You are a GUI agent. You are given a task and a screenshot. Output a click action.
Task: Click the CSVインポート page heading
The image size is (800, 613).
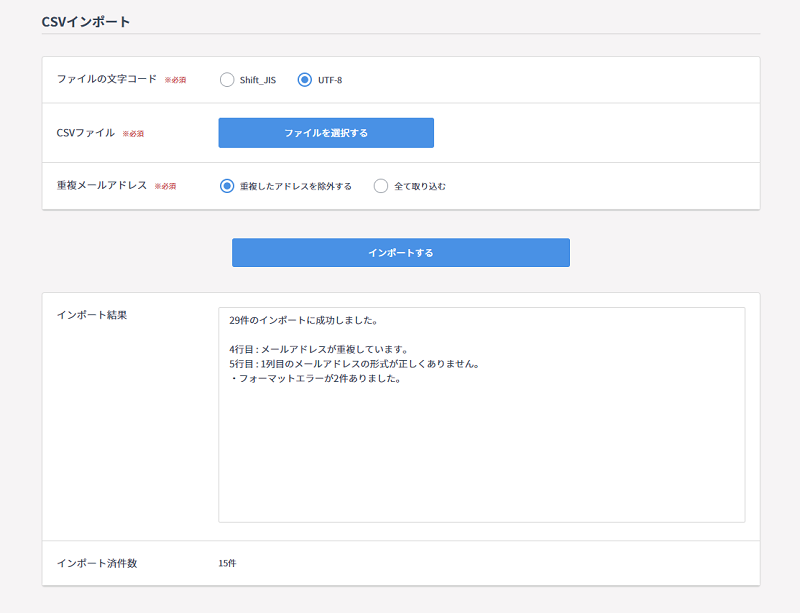click(x=86, y=22)
